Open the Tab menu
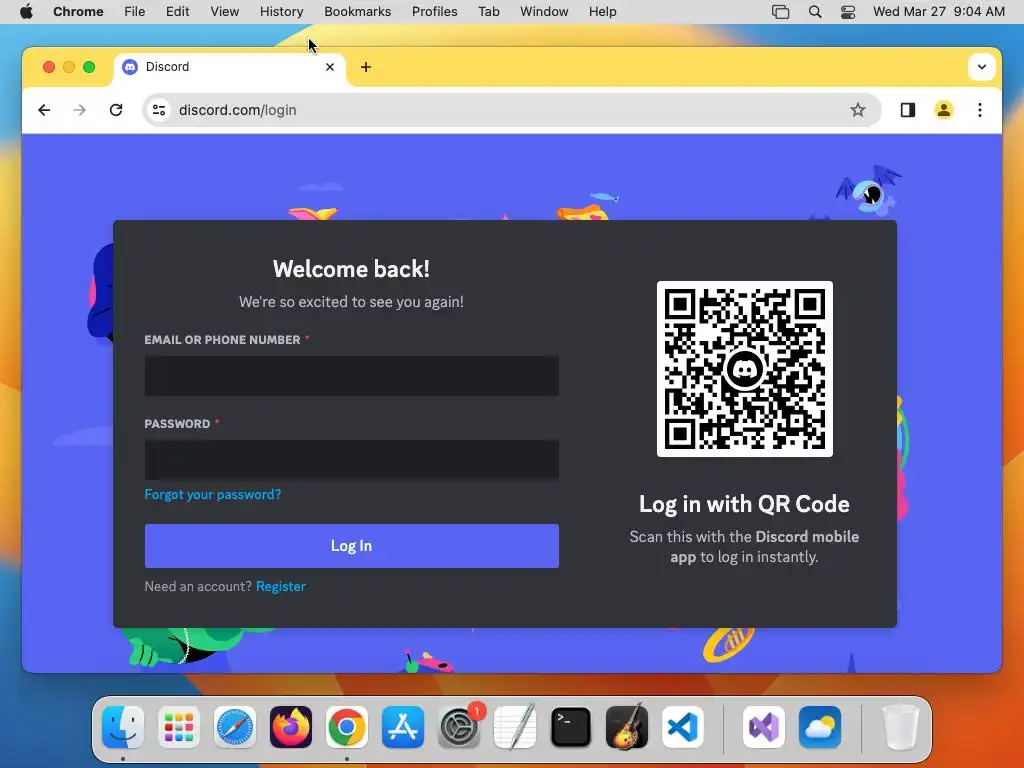 point(488,12)
